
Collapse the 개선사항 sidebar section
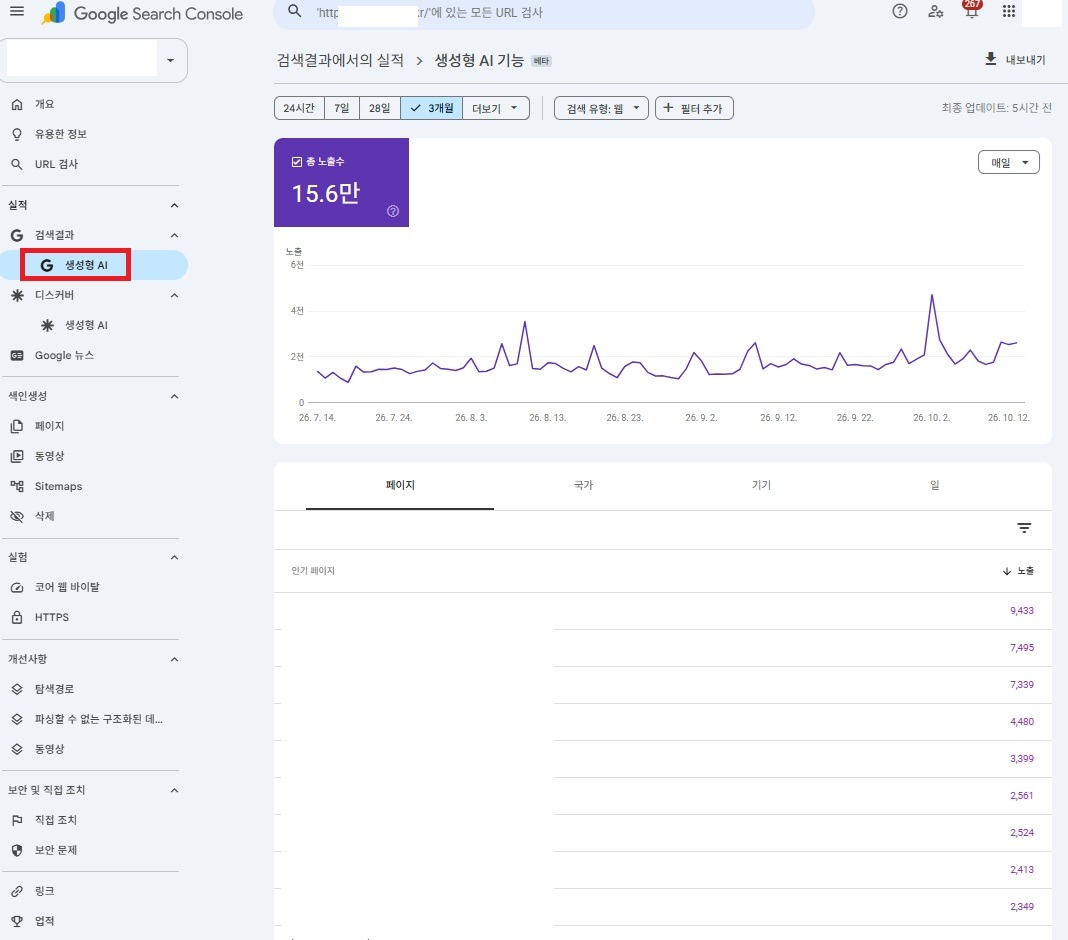(x=174, y=659)
